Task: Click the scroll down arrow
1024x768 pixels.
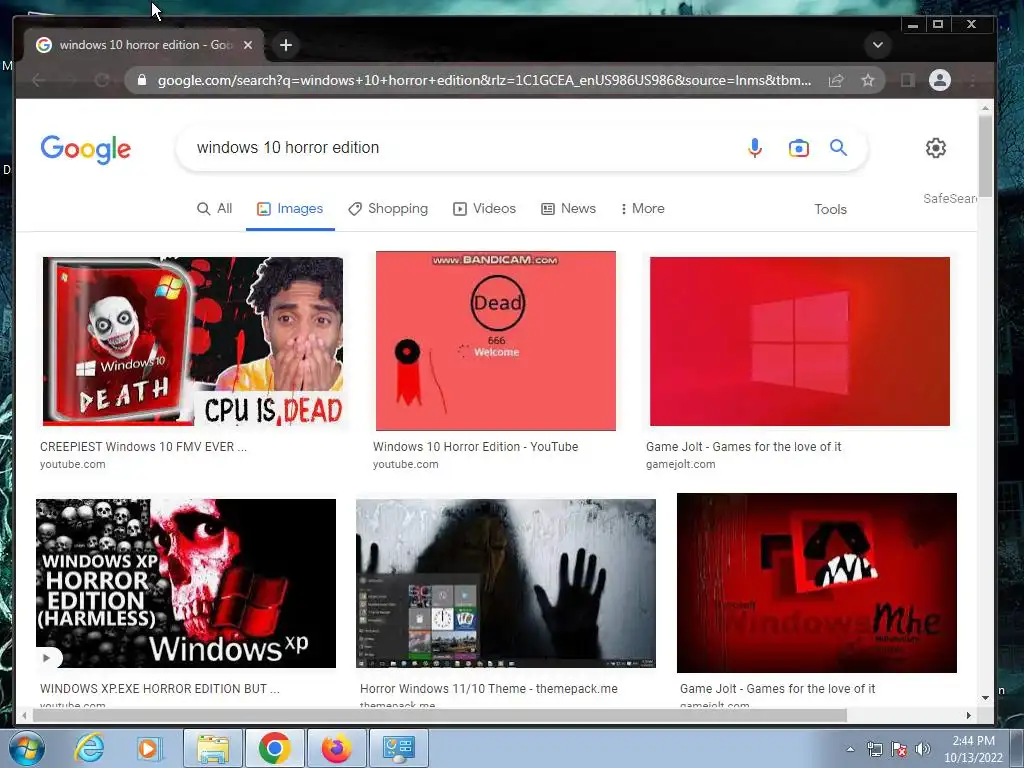Action: pyautogui.click(x=985, y=697)
